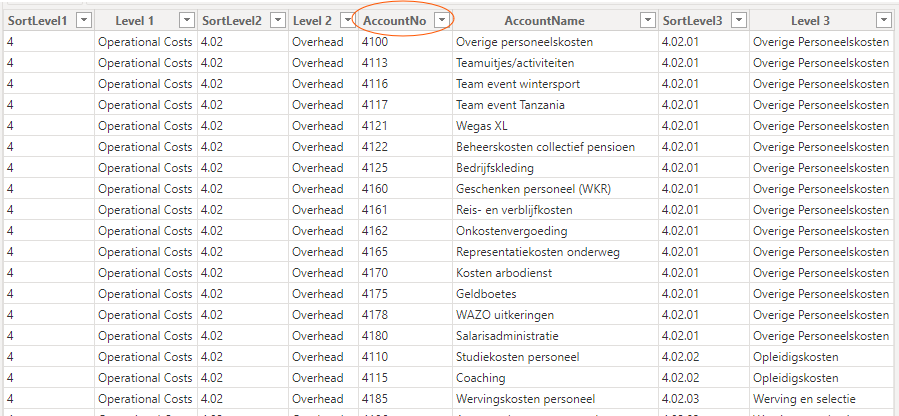Click account number 4178 cell
This screenshot has height=416, width=899.
(x=405, y=315)
